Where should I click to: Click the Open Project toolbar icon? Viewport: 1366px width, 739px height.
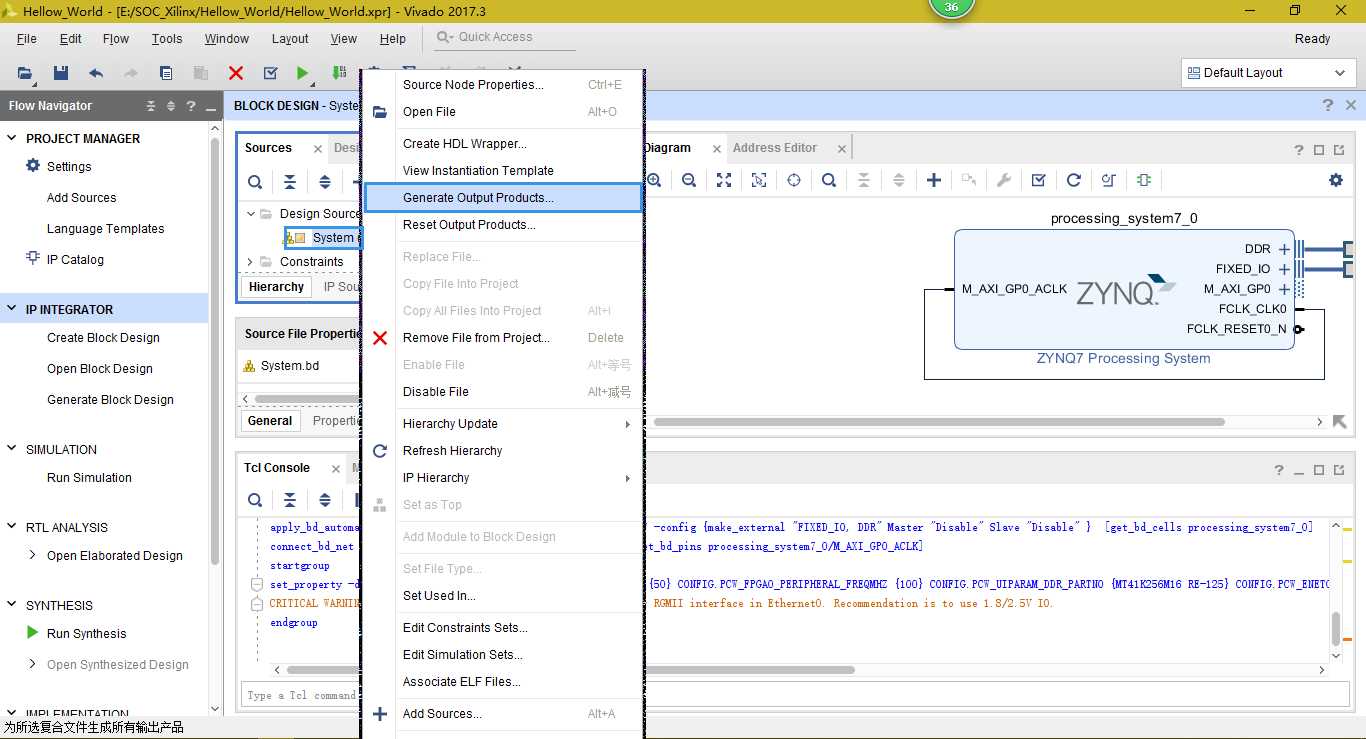tap(25, 73)
